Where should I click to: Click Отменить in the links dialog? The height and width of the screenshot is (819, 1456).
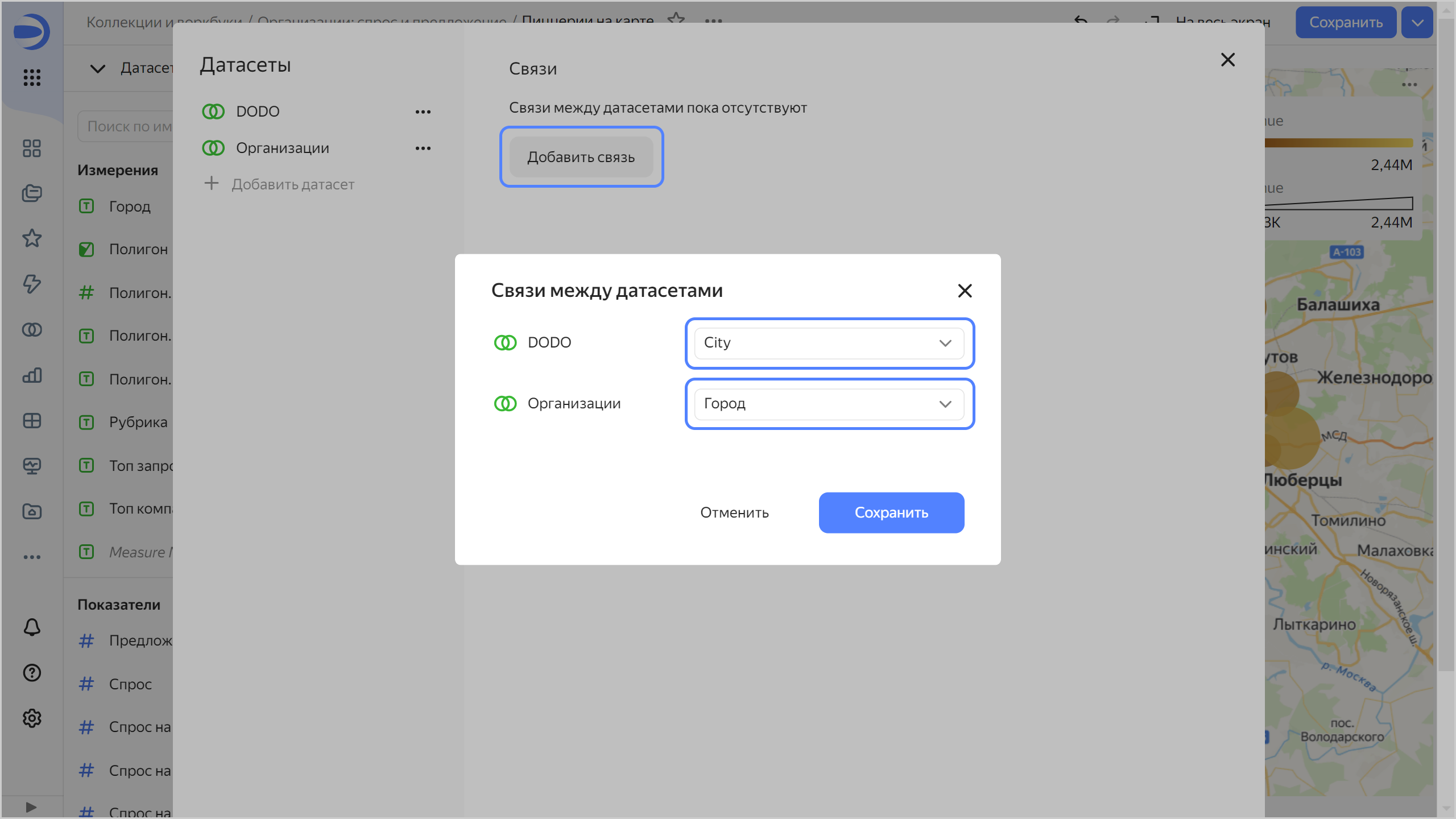click(x=734, y=512)
